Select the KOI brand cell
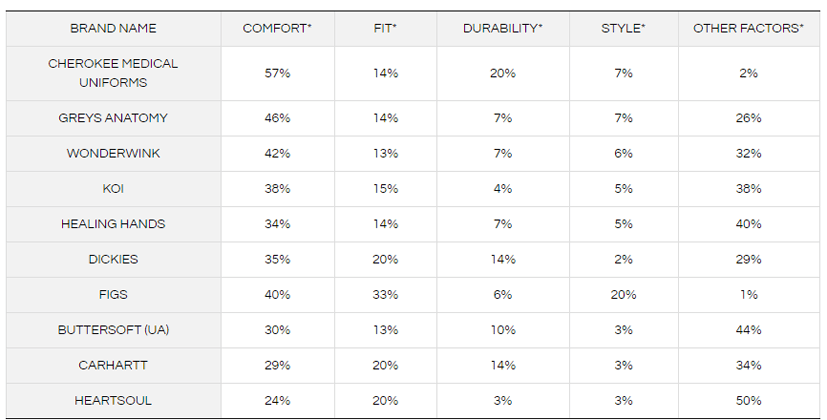The width and height of the screenshot is (827, 420). pyautogui.click(x=113, y=189)
